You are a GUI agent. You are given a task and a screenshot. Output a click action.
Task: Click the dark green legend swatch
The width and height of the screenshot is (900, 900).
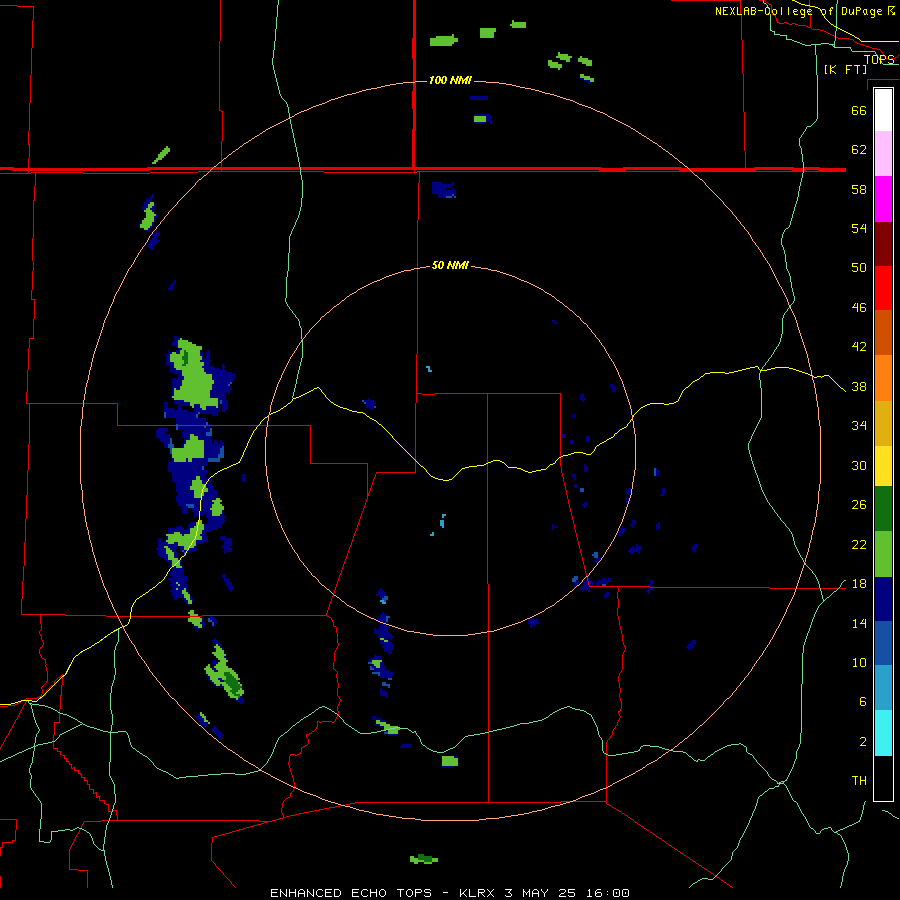pos(883,509)
